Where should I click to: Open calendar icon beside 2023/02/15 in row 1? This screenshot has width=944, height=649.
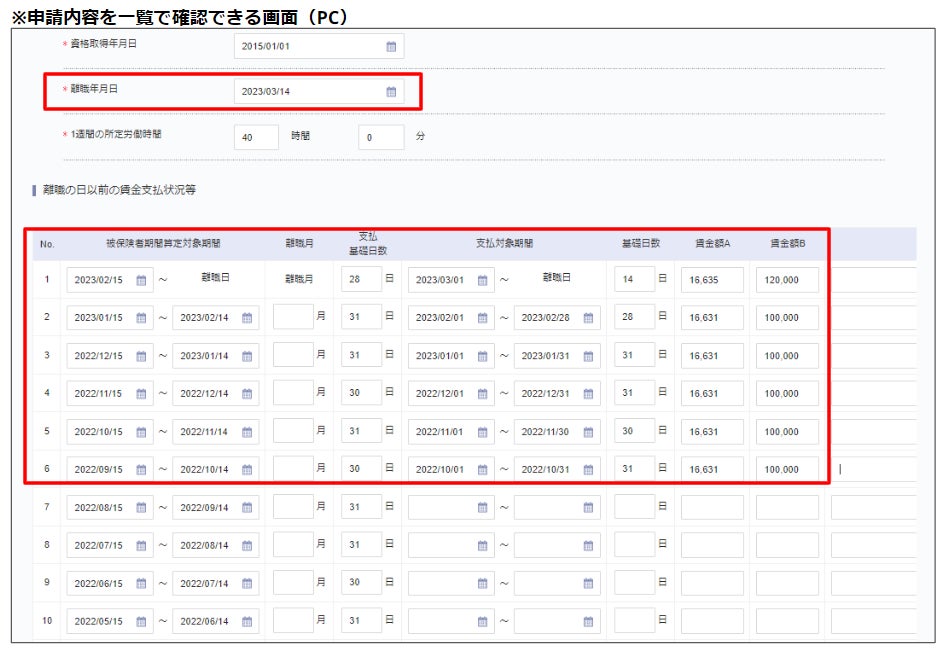tap(141, 280)
